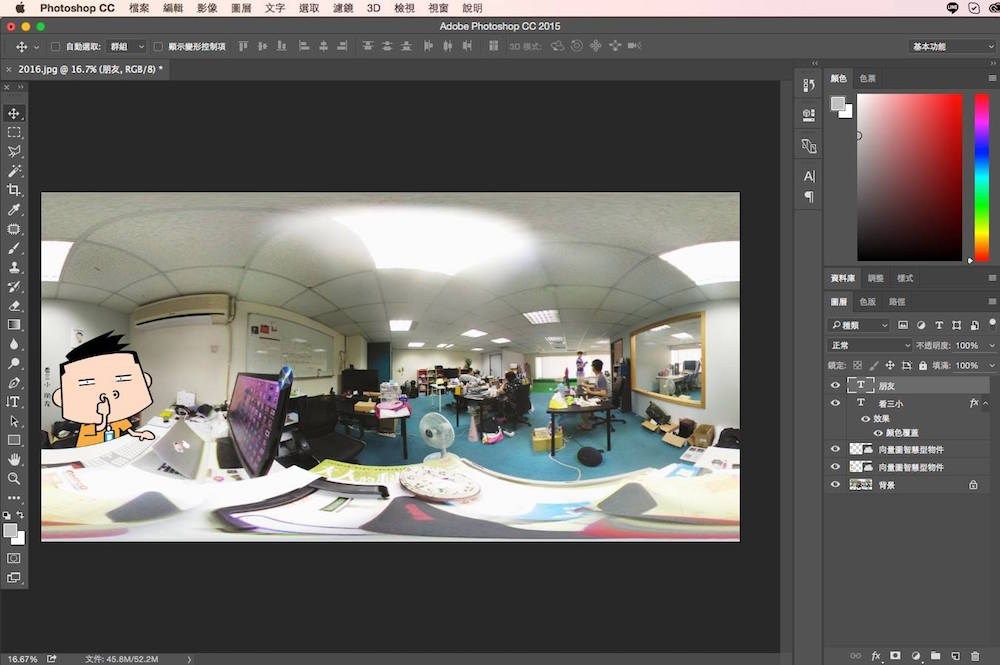Hide the 朋友 text layer

pos(835,385)
